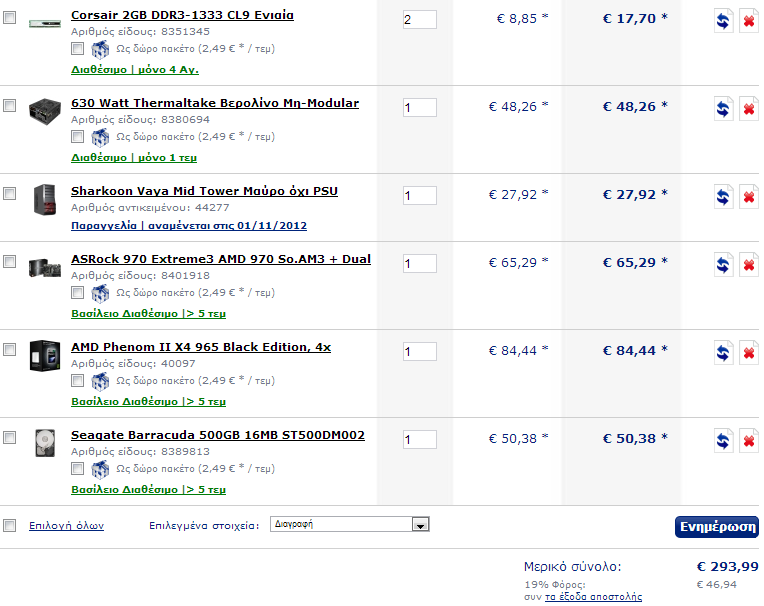This screenshot has height=606, width=764.
Task: Click AMD Phenom 'Βασίλειο Διαθέσιμο |> 5 τεμ' link
Action: 149,402
